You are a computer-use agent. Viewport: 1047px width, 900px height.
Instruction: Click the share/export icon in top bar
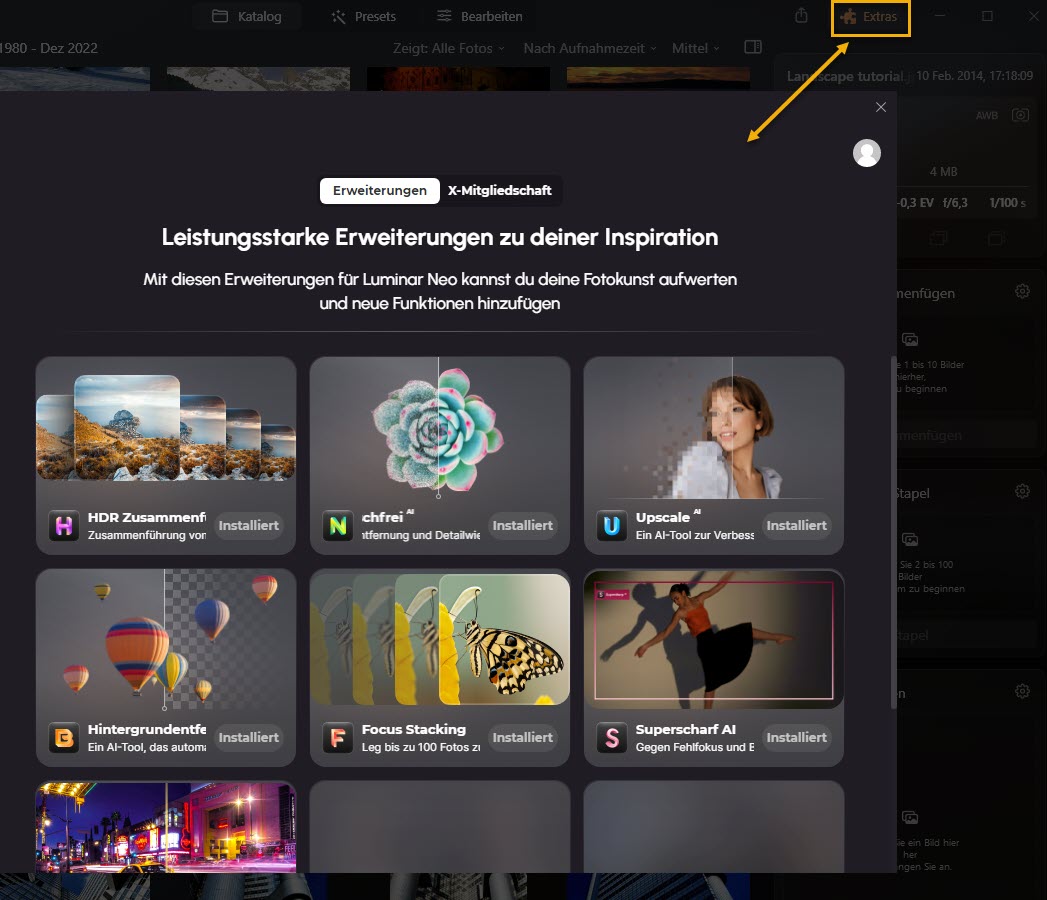(801, 15)
